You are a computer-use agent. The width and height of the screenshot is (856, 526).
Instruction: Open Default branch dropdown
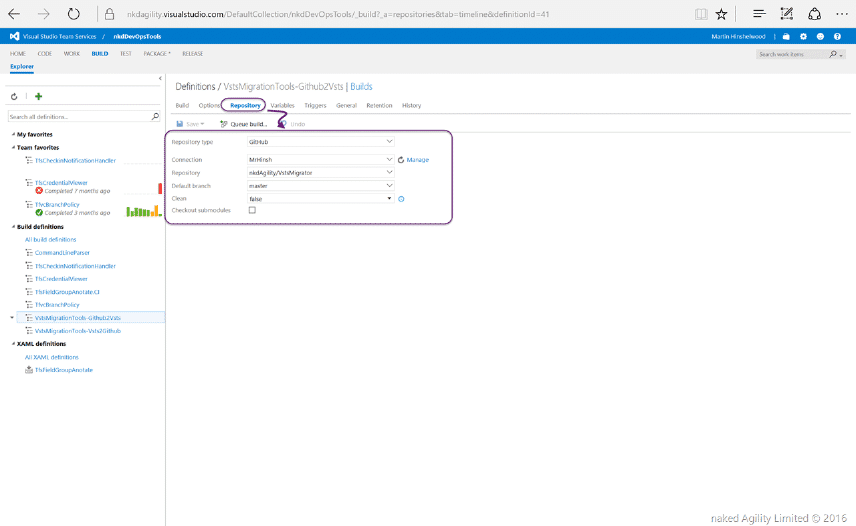click(x=320, y=186)
